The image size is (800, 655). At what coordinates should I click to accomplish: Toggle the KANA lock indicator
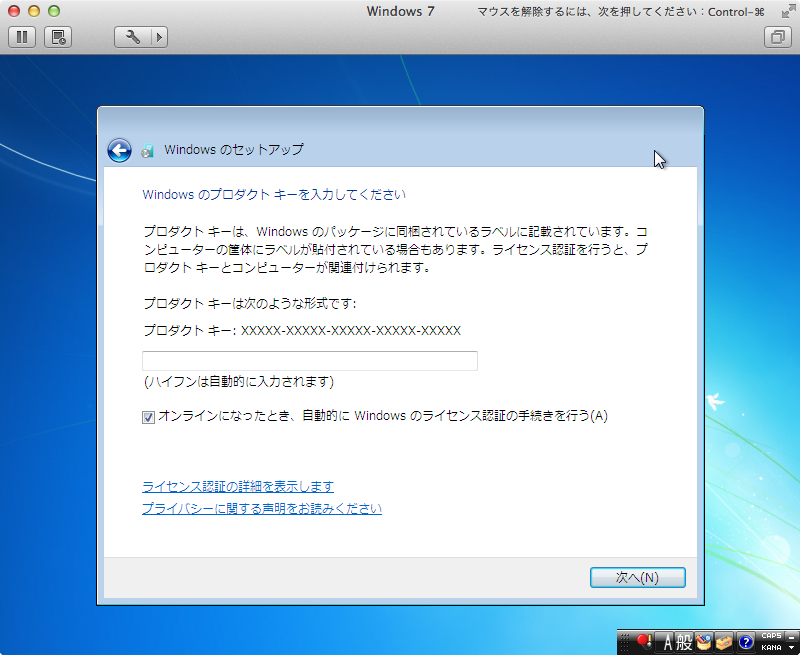click(x=771, y=647)
